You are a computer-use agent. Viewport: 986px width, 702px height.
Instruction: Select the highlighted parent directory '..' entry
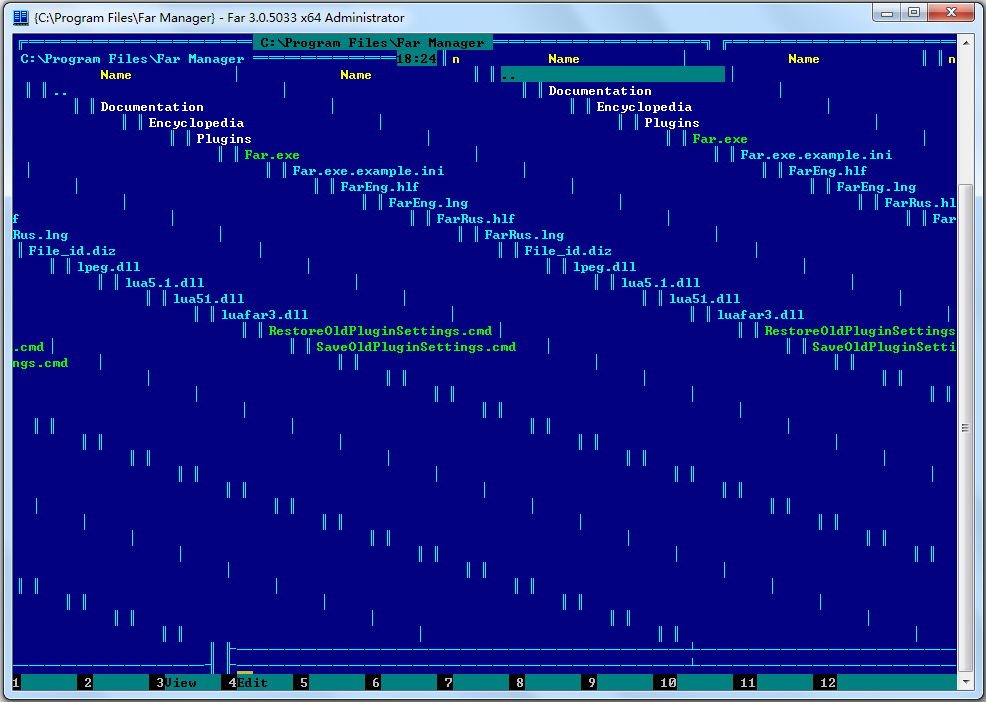click(x=612, y=75)
